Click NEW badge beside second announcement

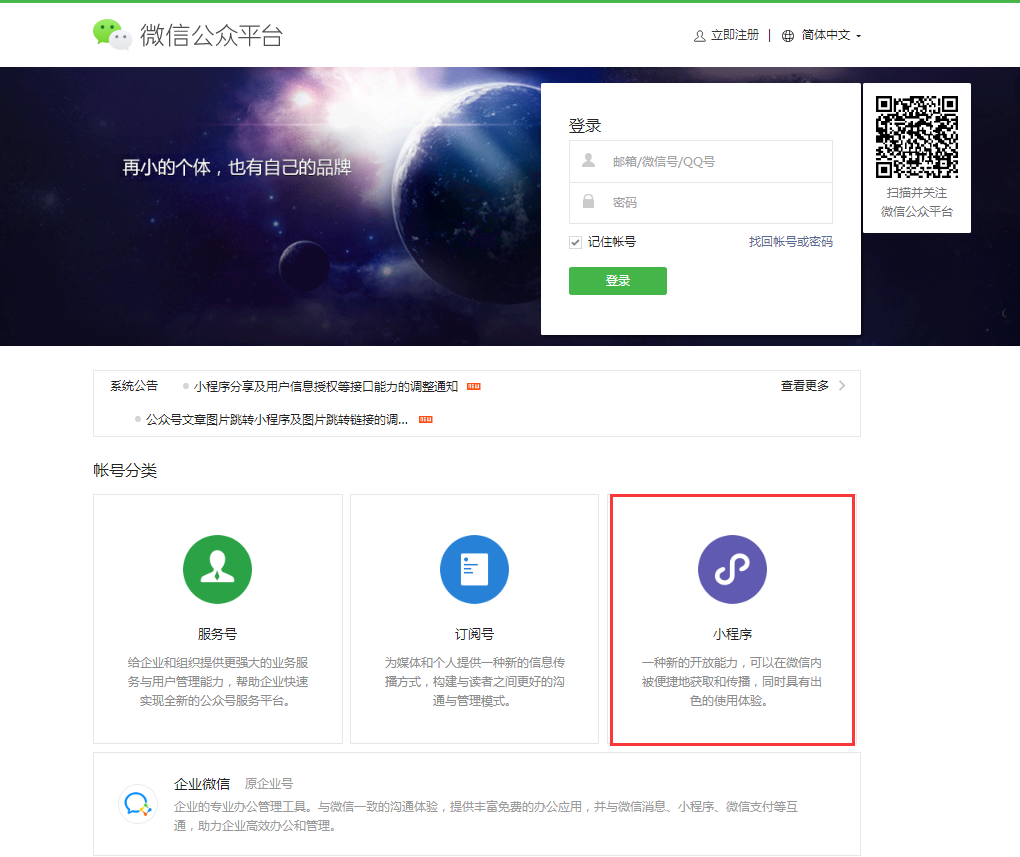pos(425,420)
